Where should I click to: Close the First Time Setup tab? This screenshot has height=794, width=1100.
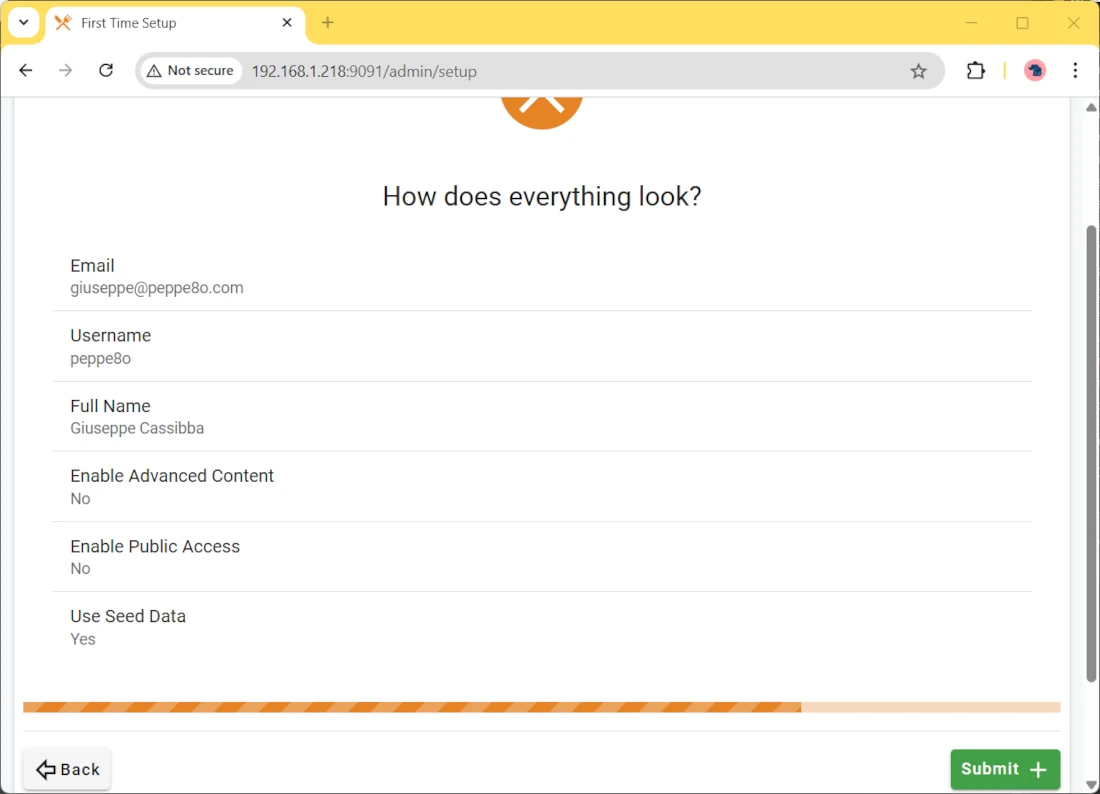pyautogui.click(x=287, y=22)
